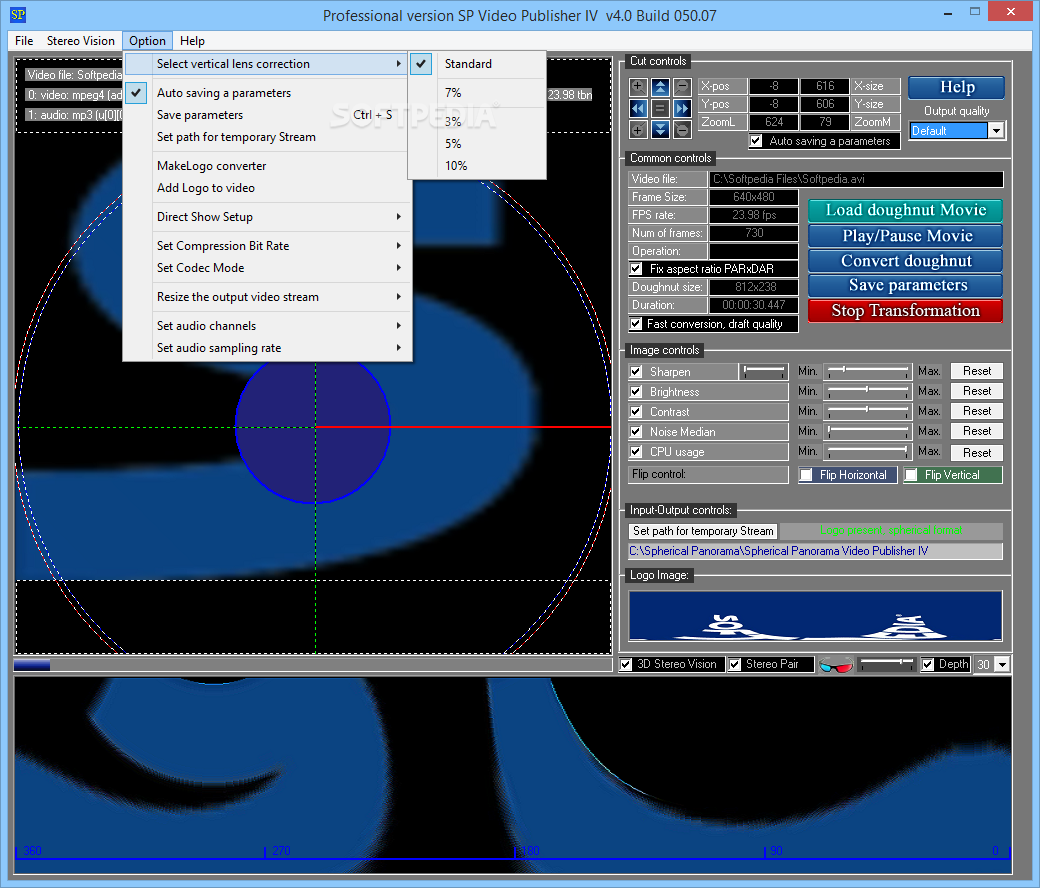Close the Option menu via its title
Screen dimensions: 1040x888
pos(147,40)
